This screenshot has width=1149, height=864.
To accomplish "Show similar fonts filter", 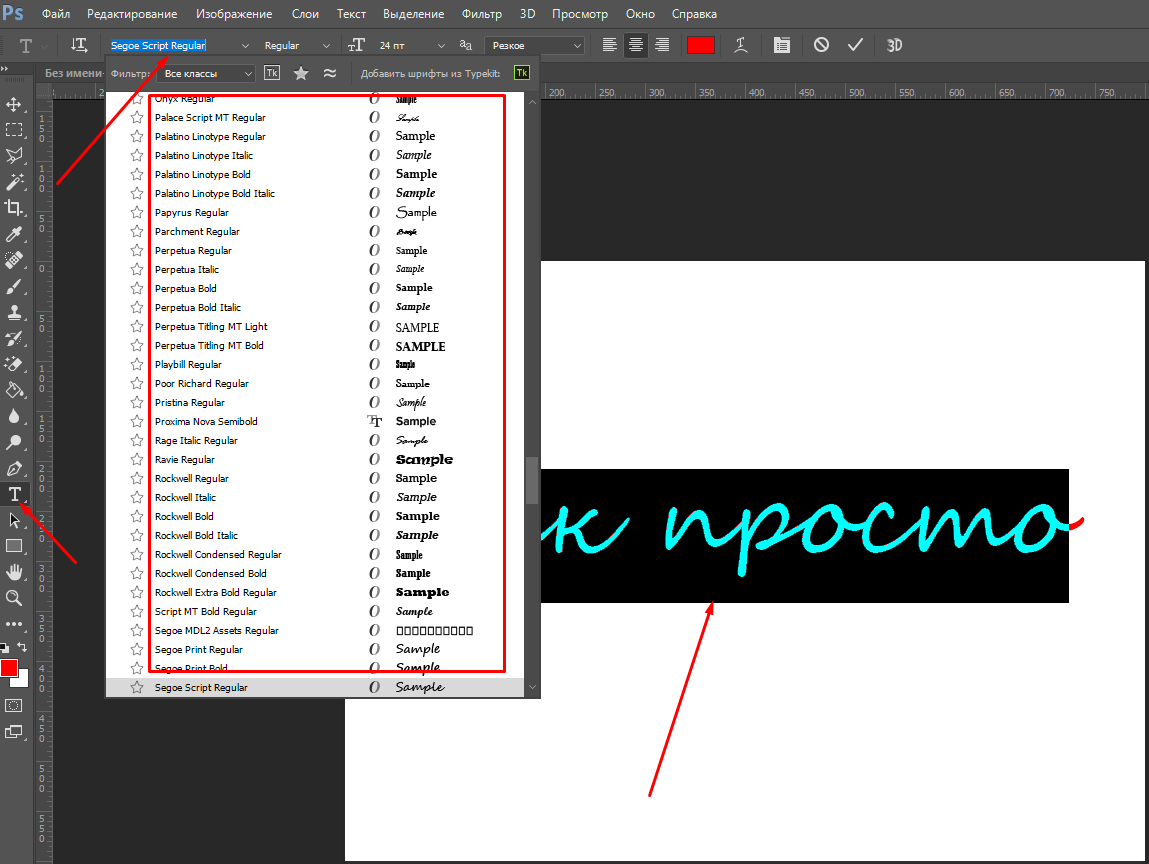I will [x=330, y=73].
